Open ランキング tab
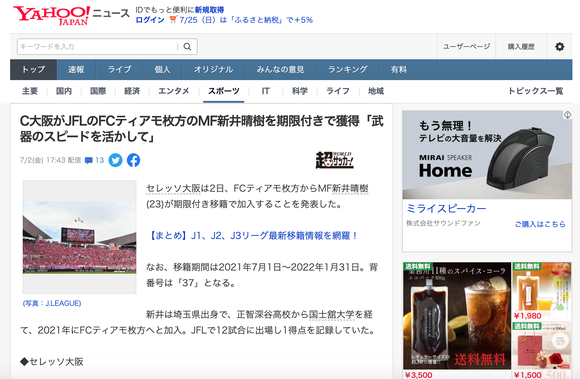Viewport: 580px width, 379px height. tap(347, 70)
